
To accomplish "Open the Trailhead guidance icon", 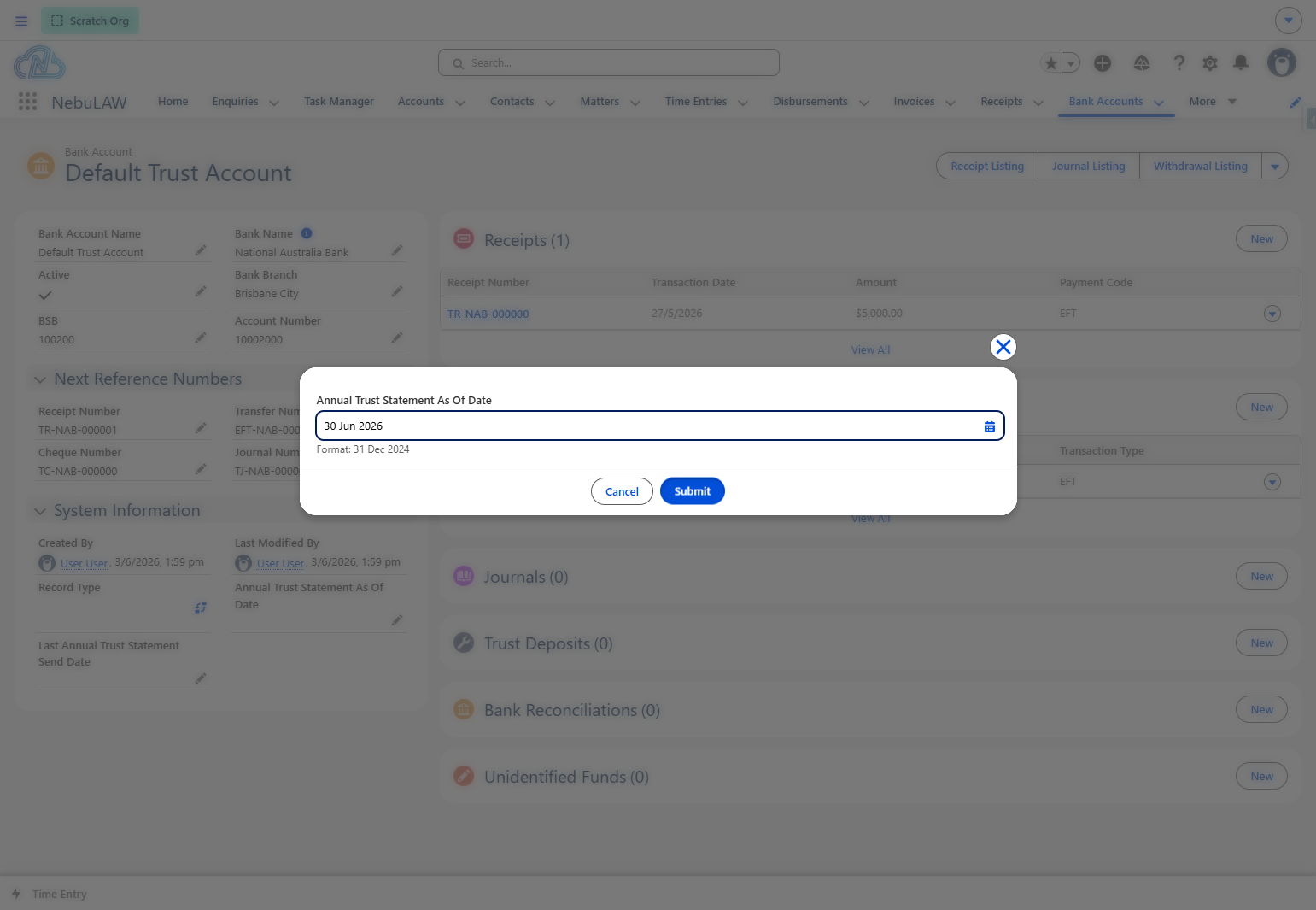I will [1142, 62].
